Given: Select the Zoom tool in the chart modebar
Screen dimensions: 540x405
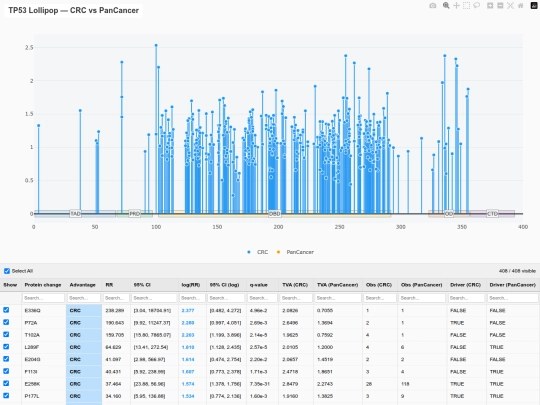Looking at the screenshot, I should [x=446, y=6].
